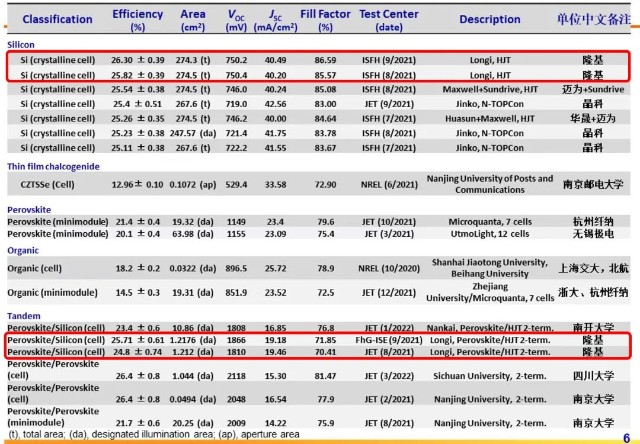Click Maxwell+Sundrive, HJT description

490,89
